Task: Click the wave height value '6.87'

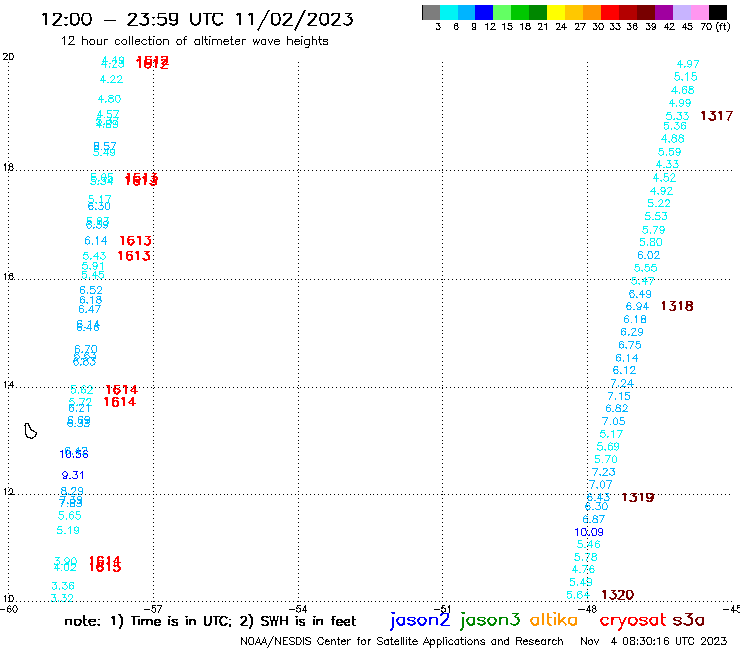Action: [x=593, y=519]
